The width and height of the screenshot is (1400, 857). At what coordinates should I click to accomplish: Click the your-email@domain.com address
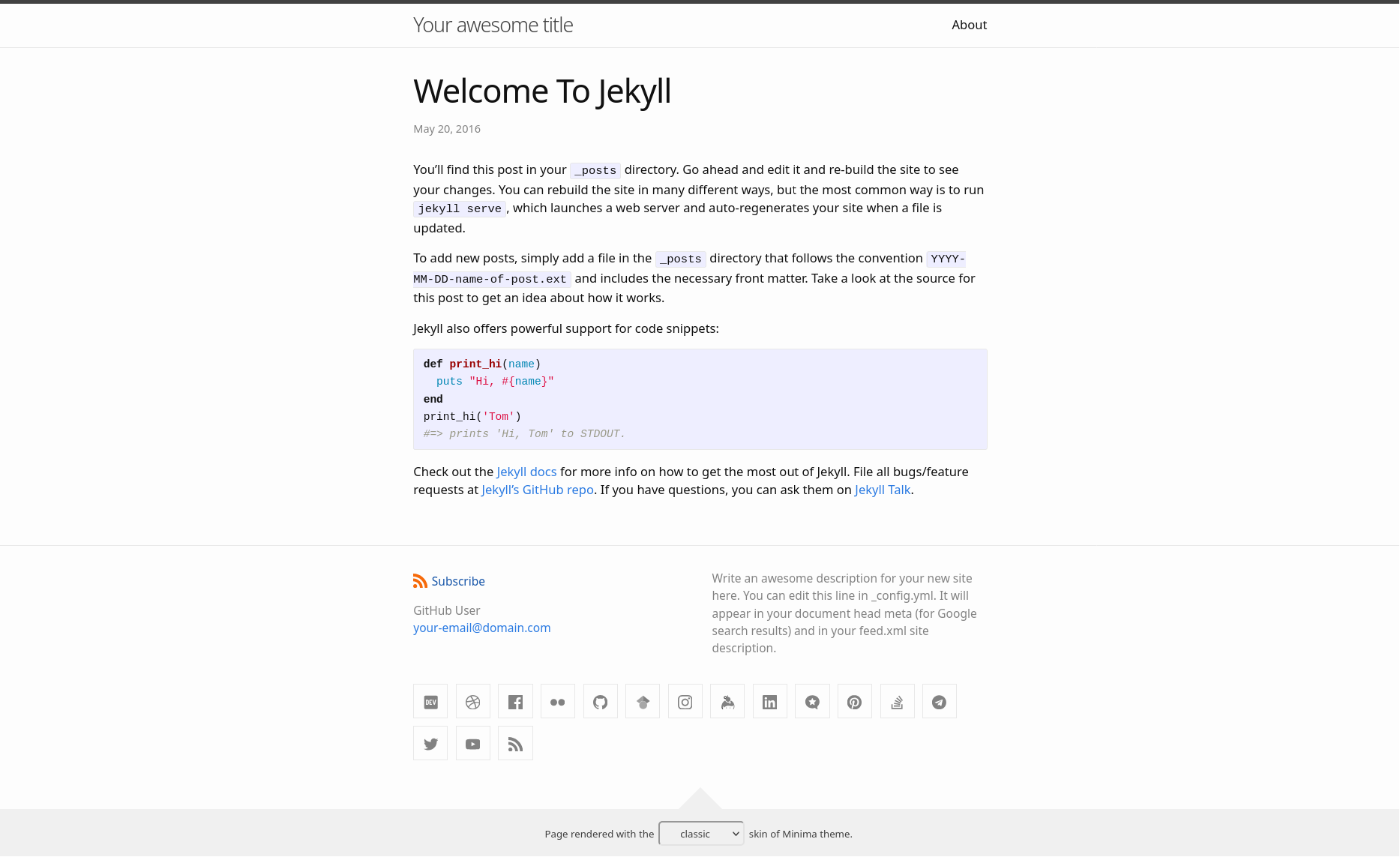click(x=482, y=628)
